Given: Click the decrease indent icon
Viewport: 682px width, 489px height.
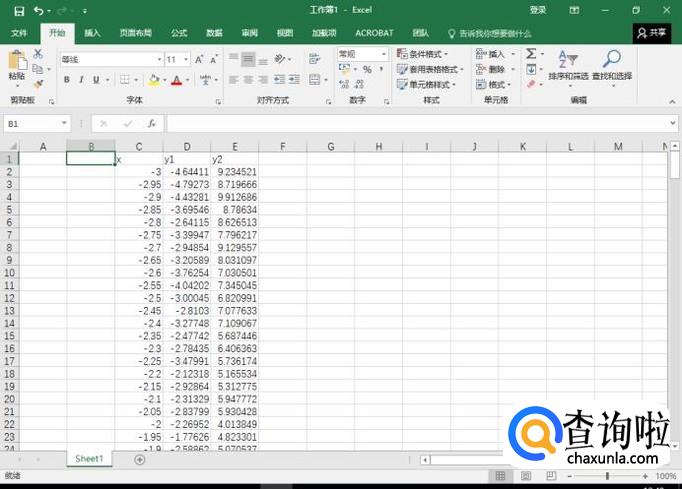Looking at the screenshot, I should coord(280,80).
